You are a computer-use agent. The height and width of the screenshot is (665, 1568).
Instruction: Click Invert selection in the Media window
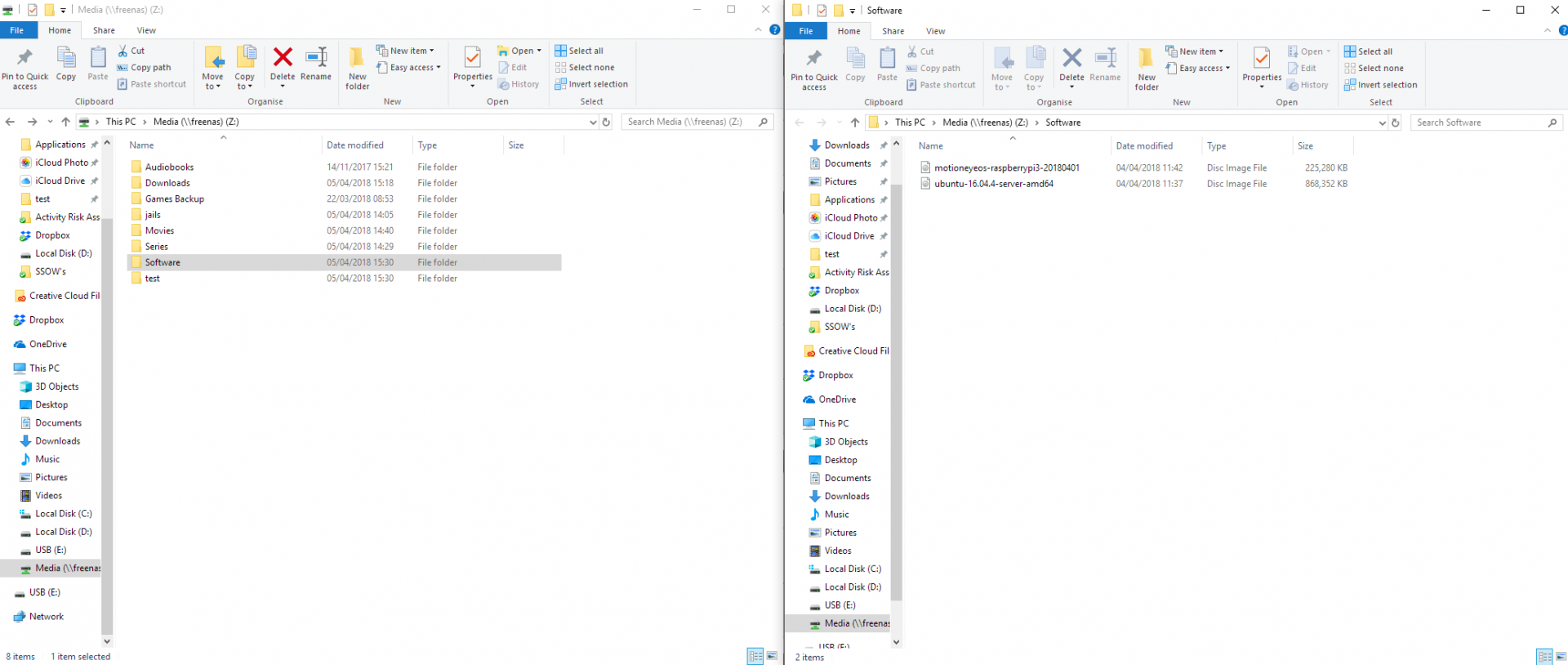(x=591, y=84)
